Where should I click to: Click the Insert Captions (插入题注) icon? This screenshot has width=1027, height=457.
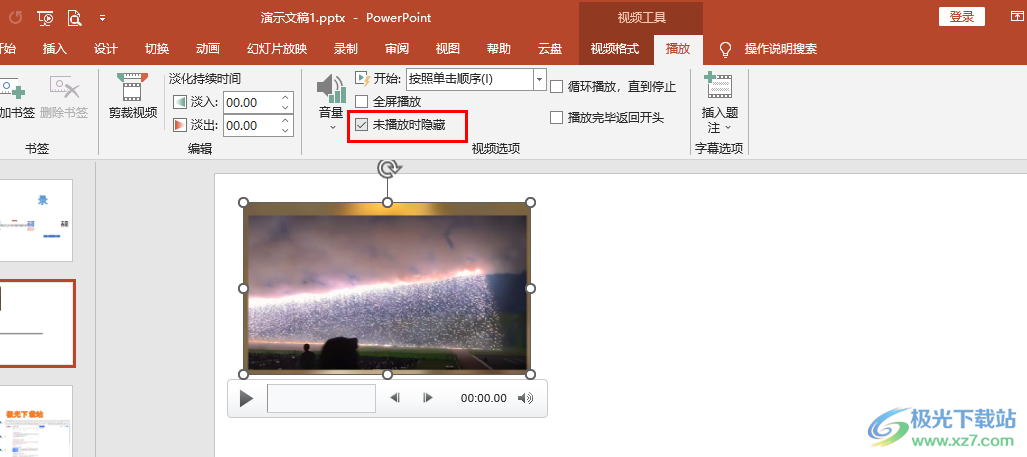pyautogui.click(x=718, y=88)
